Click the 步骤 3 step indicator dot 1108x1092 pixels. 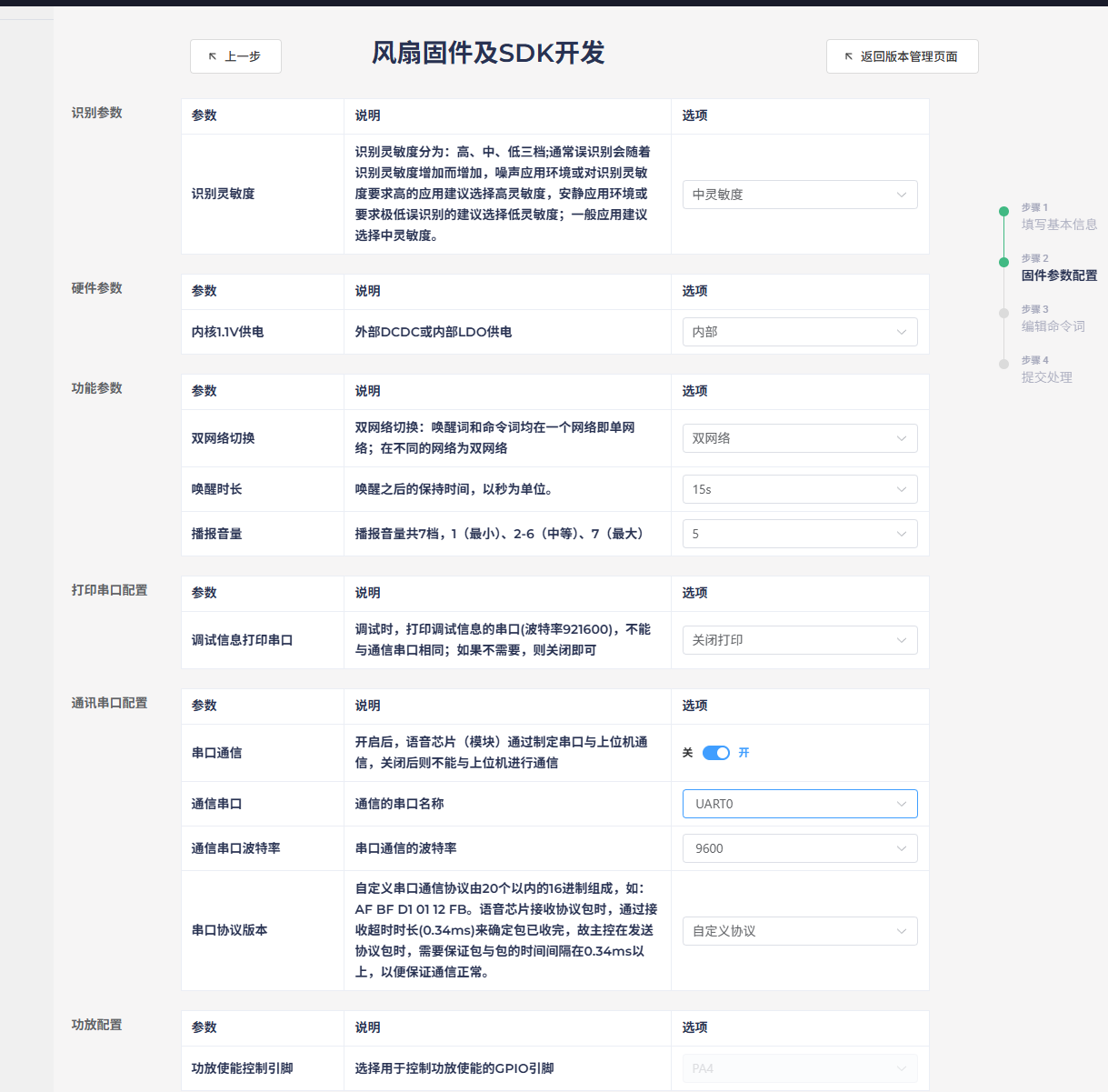[x=1003, y=313]
